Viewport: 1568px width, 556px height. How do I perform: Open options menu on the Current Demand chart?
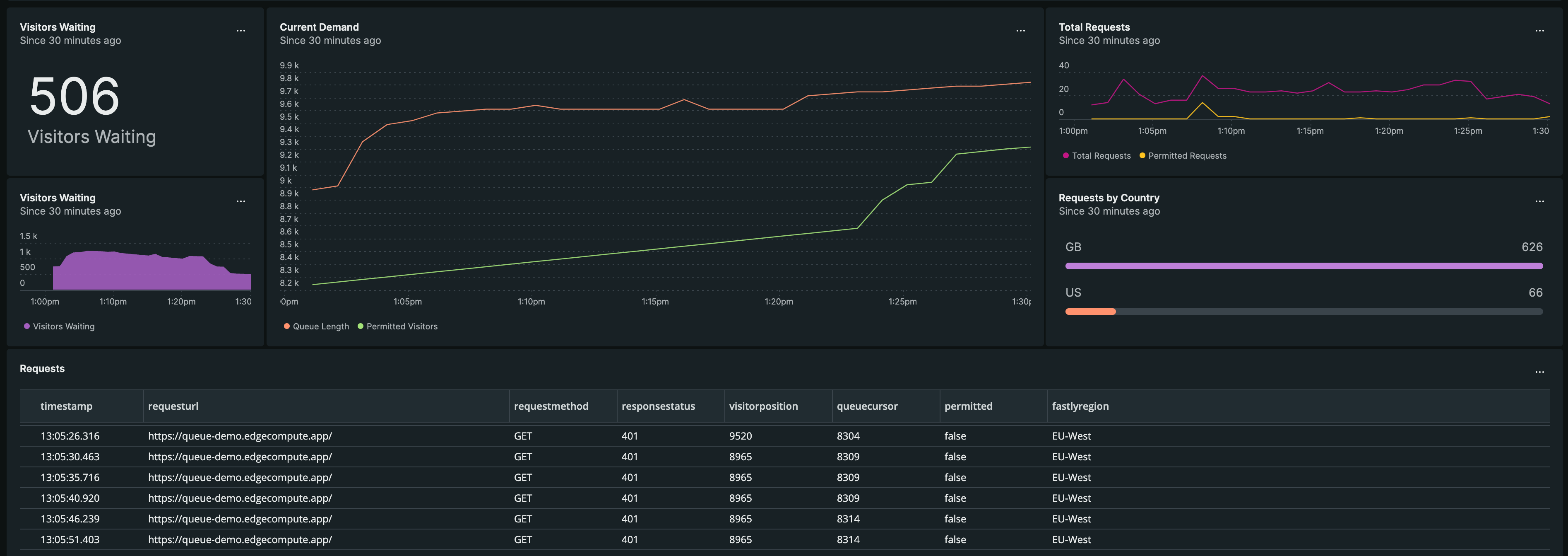point(1020,30)
